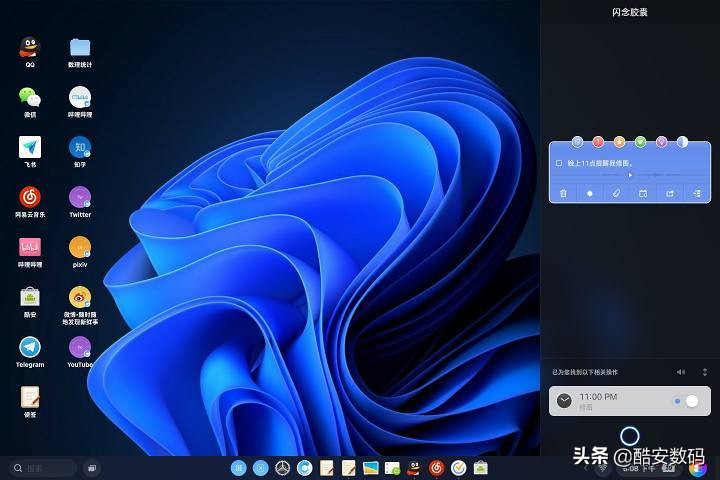Image resolution: width=720 pixels, height=480 pixels.
Task: Open the multitasking view next to search
Action: [91, 467]
